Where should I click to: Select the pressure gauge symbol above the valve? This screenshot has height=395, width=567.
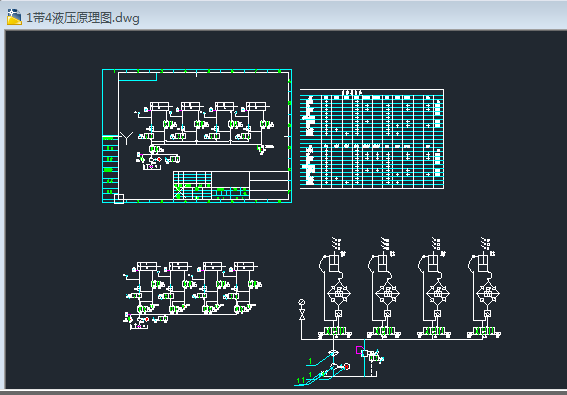point(302,302)
